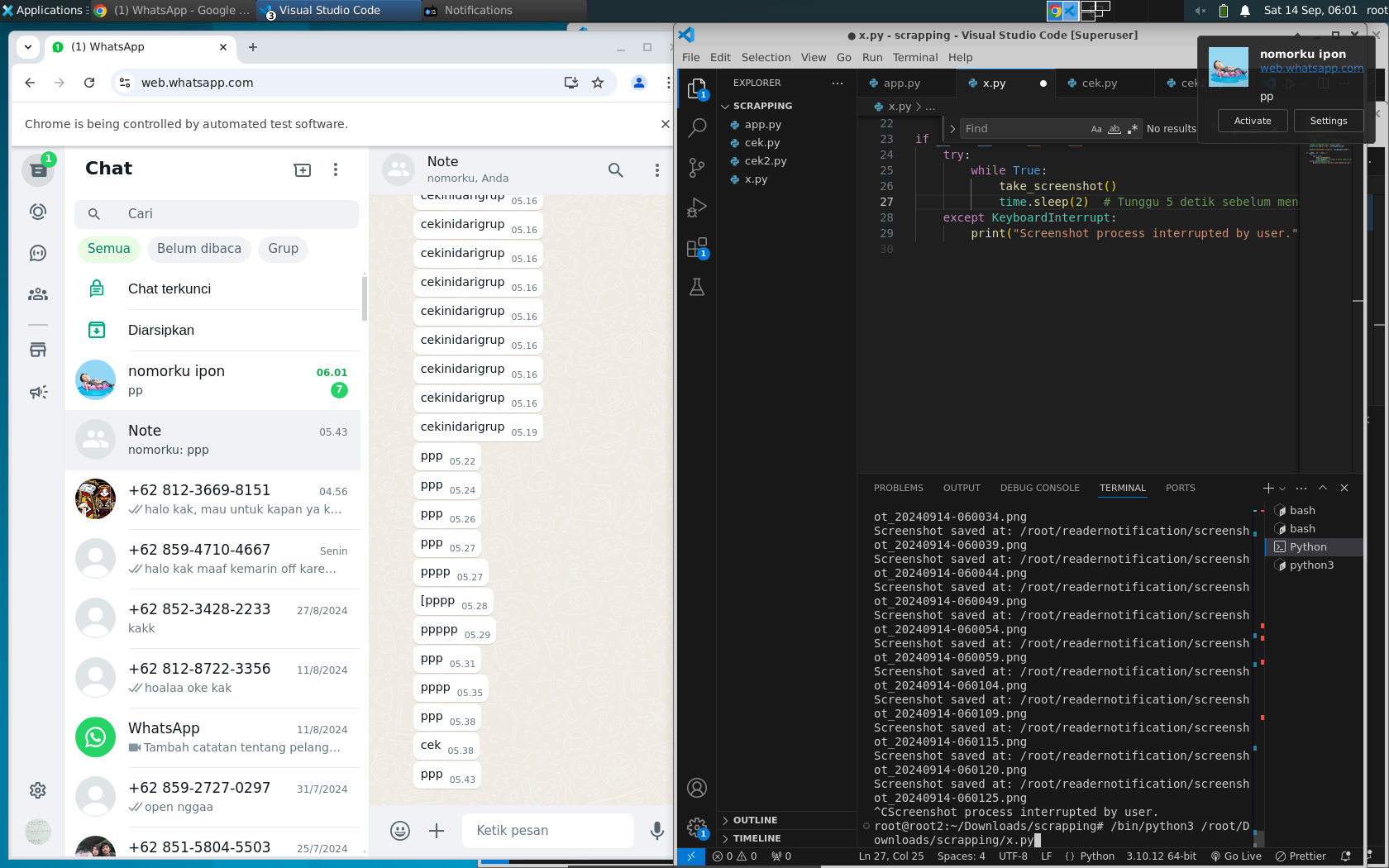The height and width of the screenshot is (868, 1389).
Task: Open WhatsApp Communities icon
Action: (38, 294)
